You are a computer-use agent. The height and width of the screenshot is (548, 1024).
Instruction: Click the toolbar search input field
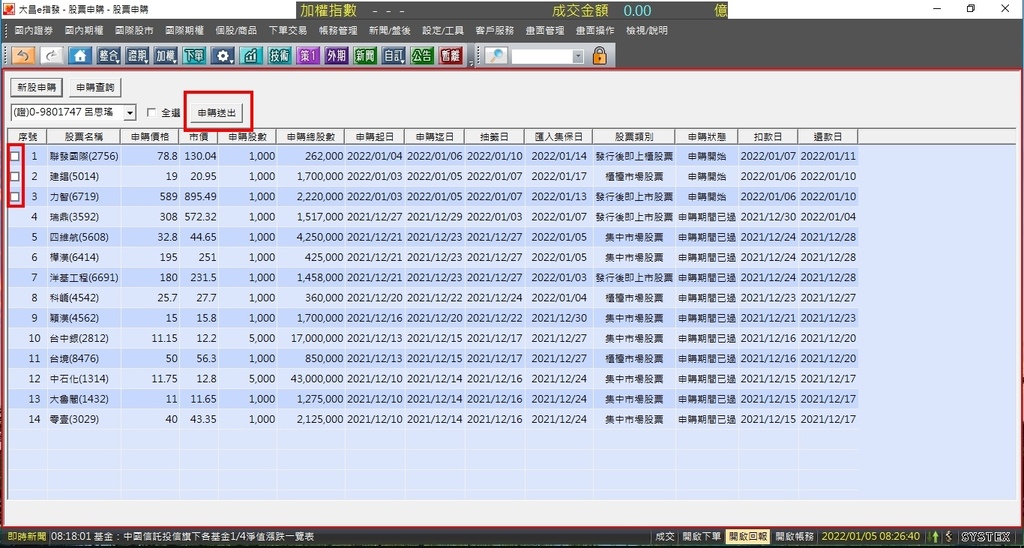(x=542, y=57)
